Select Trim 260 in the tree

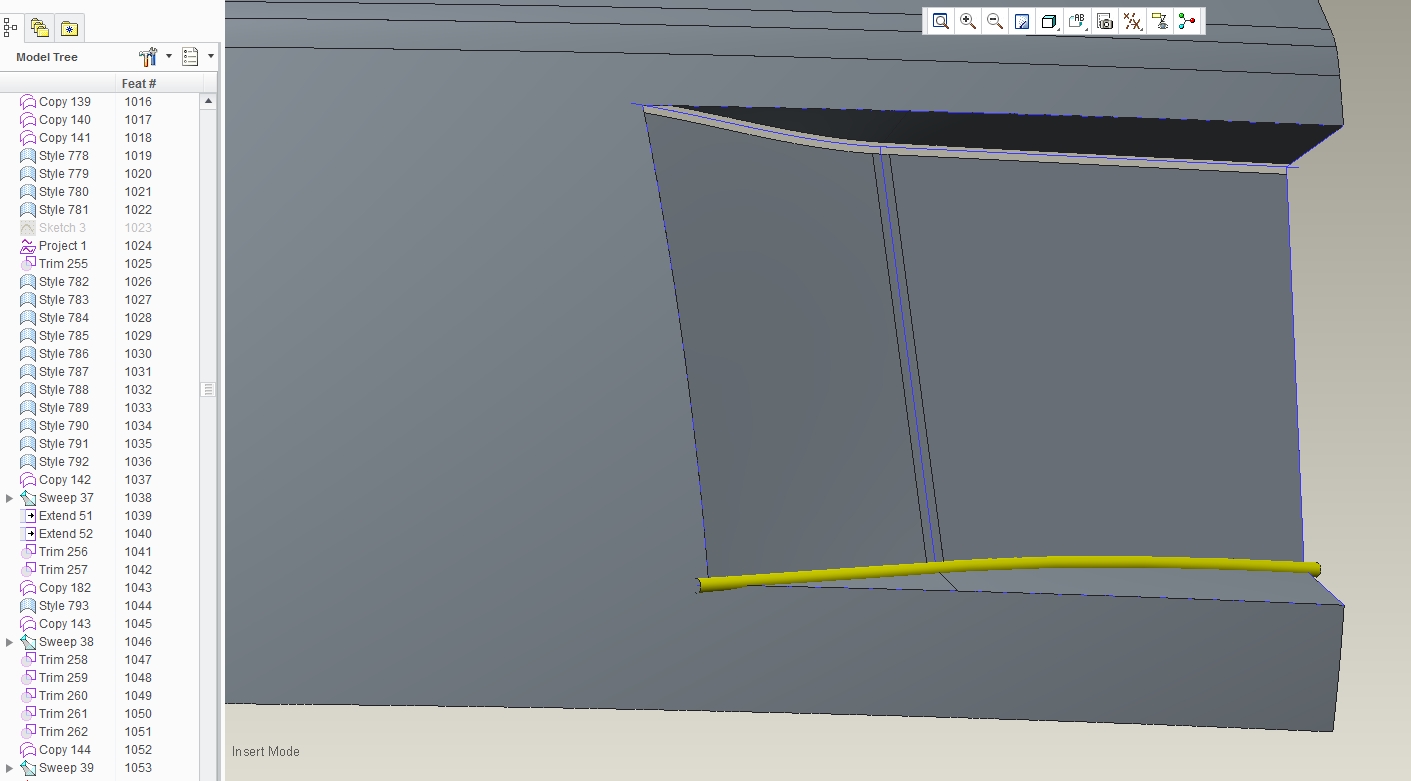[63, 696]
